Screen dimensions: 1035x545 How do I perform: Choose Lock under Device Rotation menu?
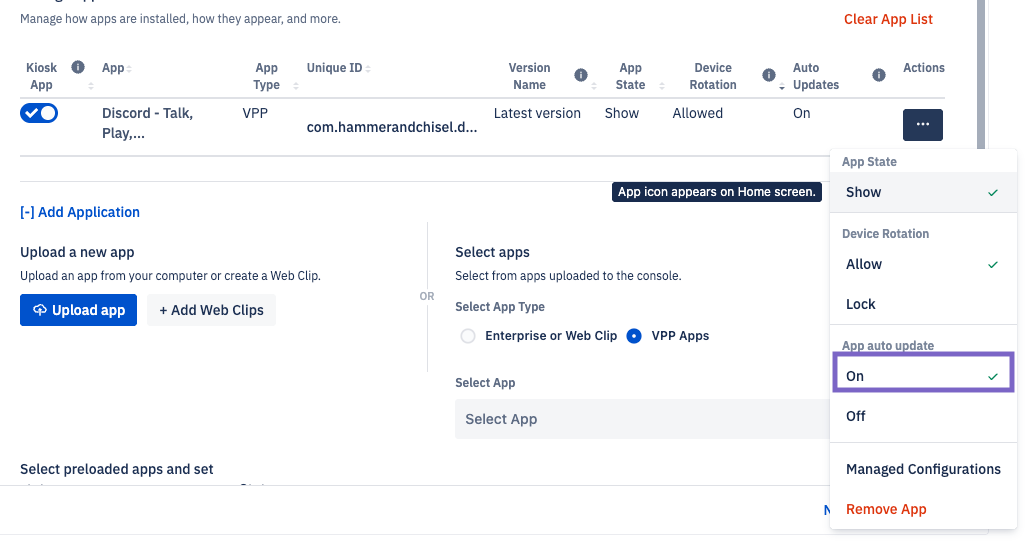(x=923, y=304)
